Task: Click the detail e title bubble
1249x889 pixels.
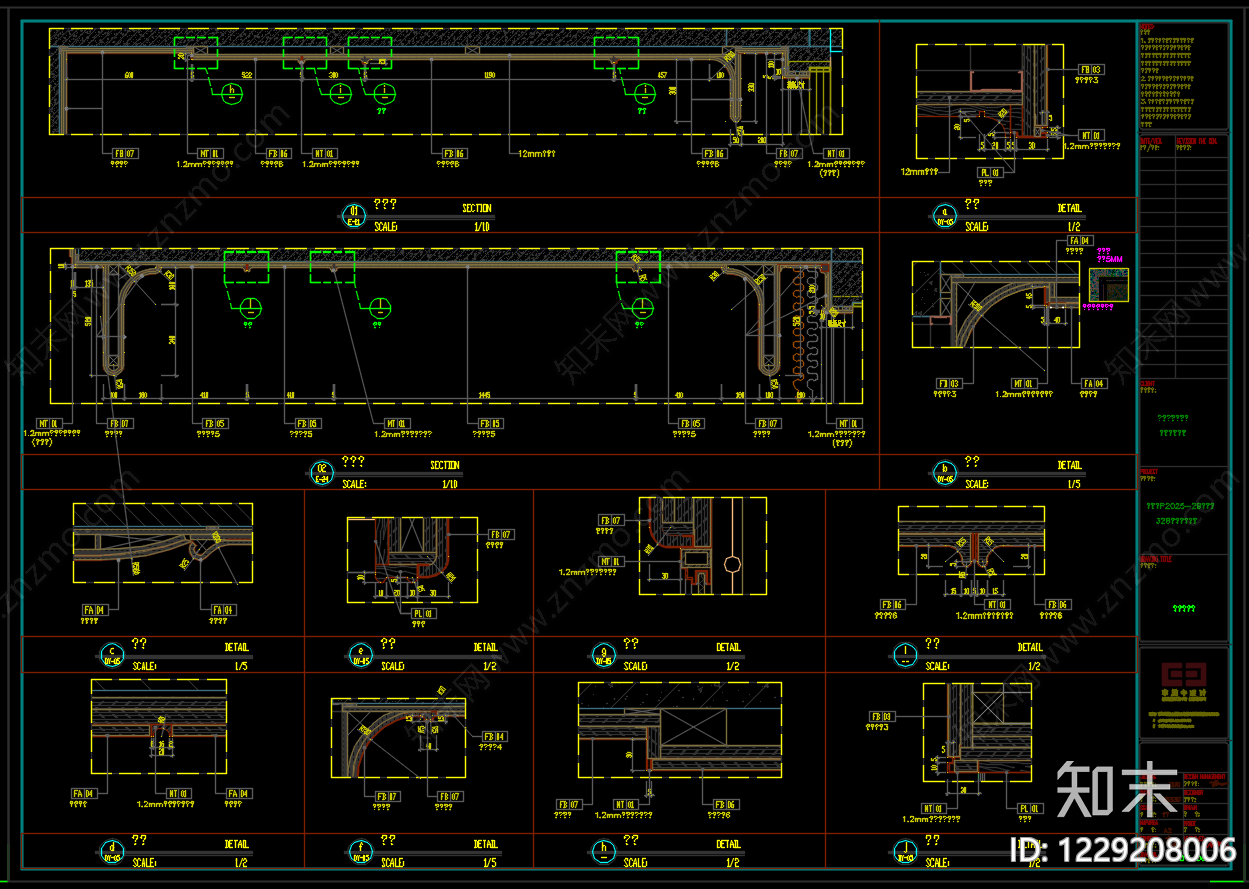Action: 360,654
